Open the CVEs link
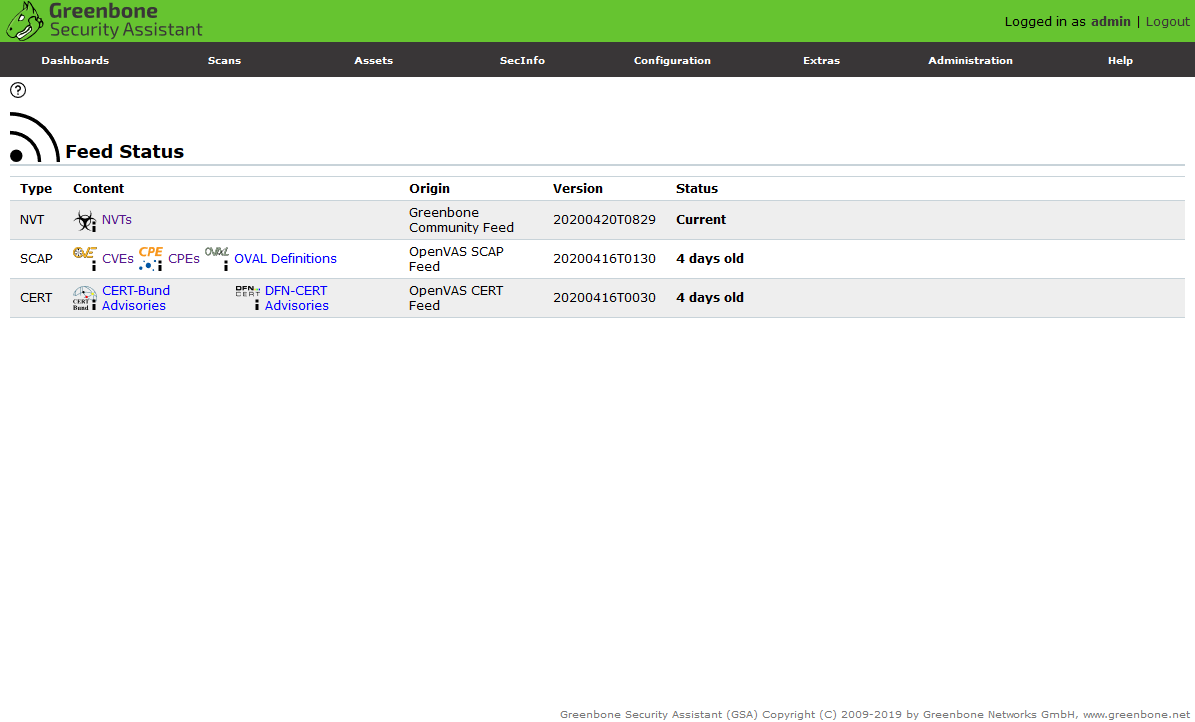The height and width of the screenshot is (722, 1195). [x=117, y=258]
